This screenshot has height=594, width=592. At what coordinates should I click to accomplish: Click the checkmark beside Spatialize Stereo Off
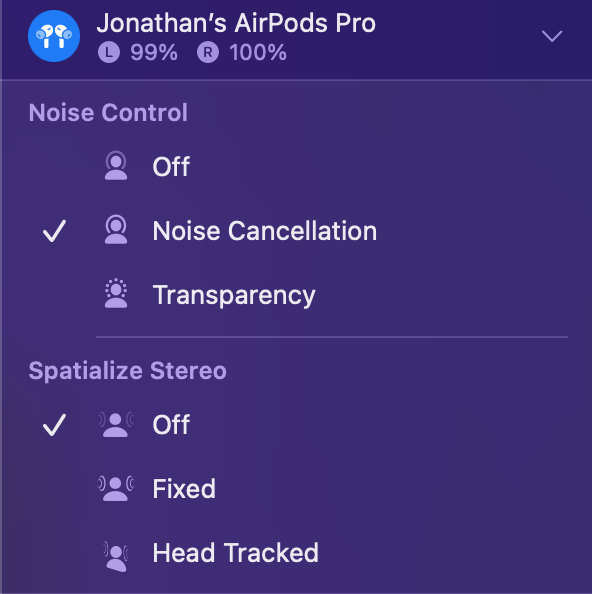(x=55, y=425)
